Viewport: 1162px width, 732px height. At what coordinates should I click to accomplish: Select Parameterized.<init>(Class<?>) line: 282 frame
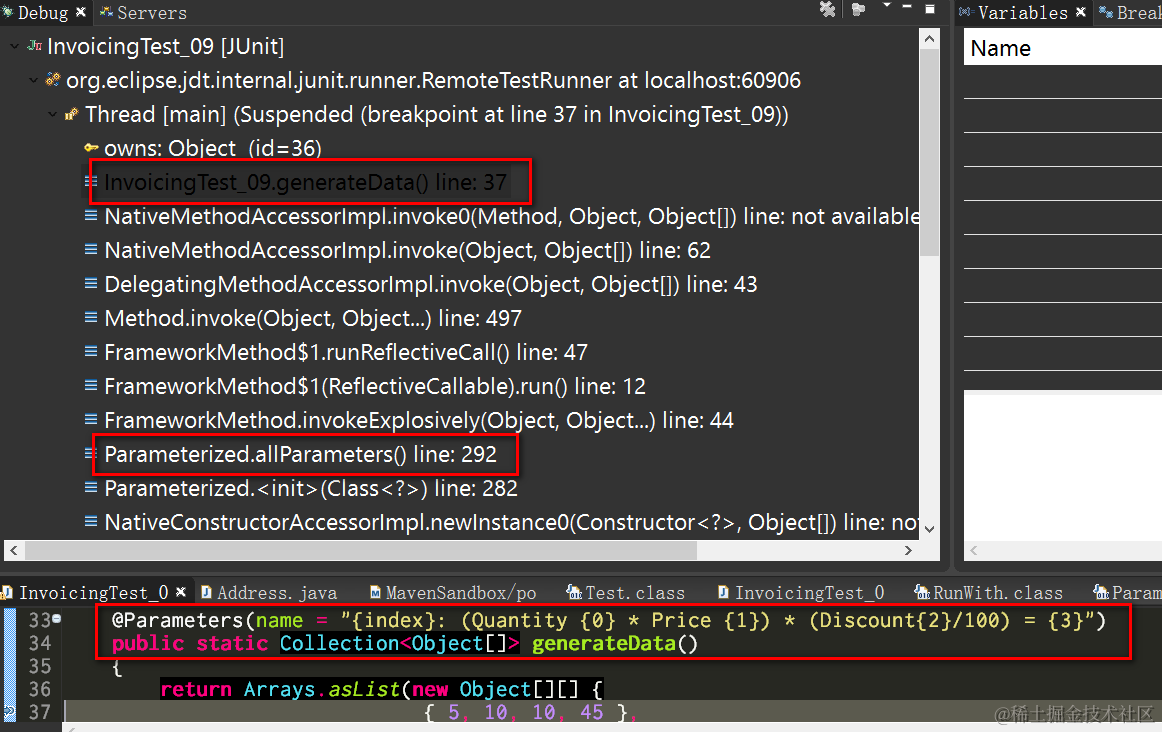pyautogui.click(x=311, y=488)
